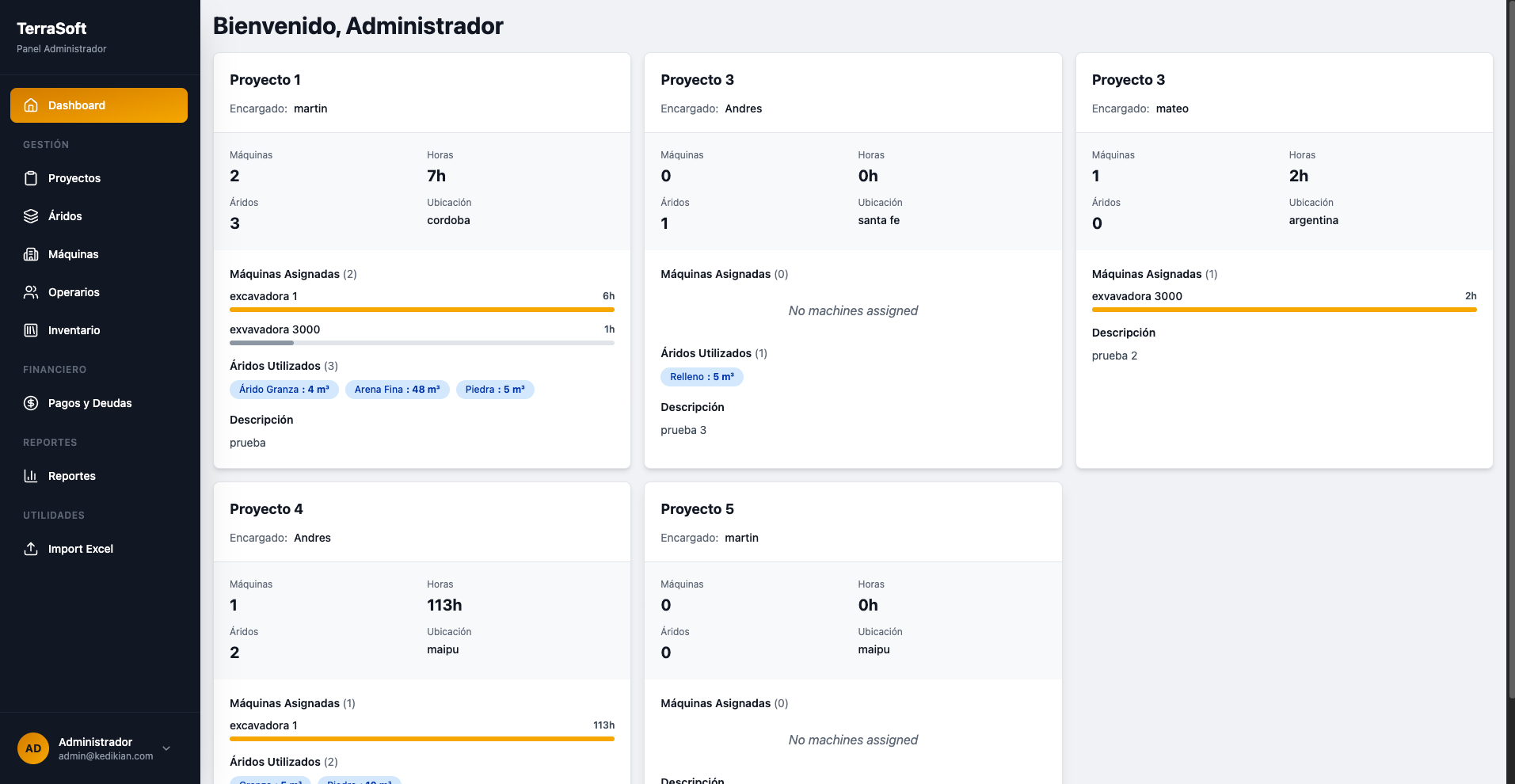Select the Reportes bar chart icon
1515x784 pixels.
[30, 475]
